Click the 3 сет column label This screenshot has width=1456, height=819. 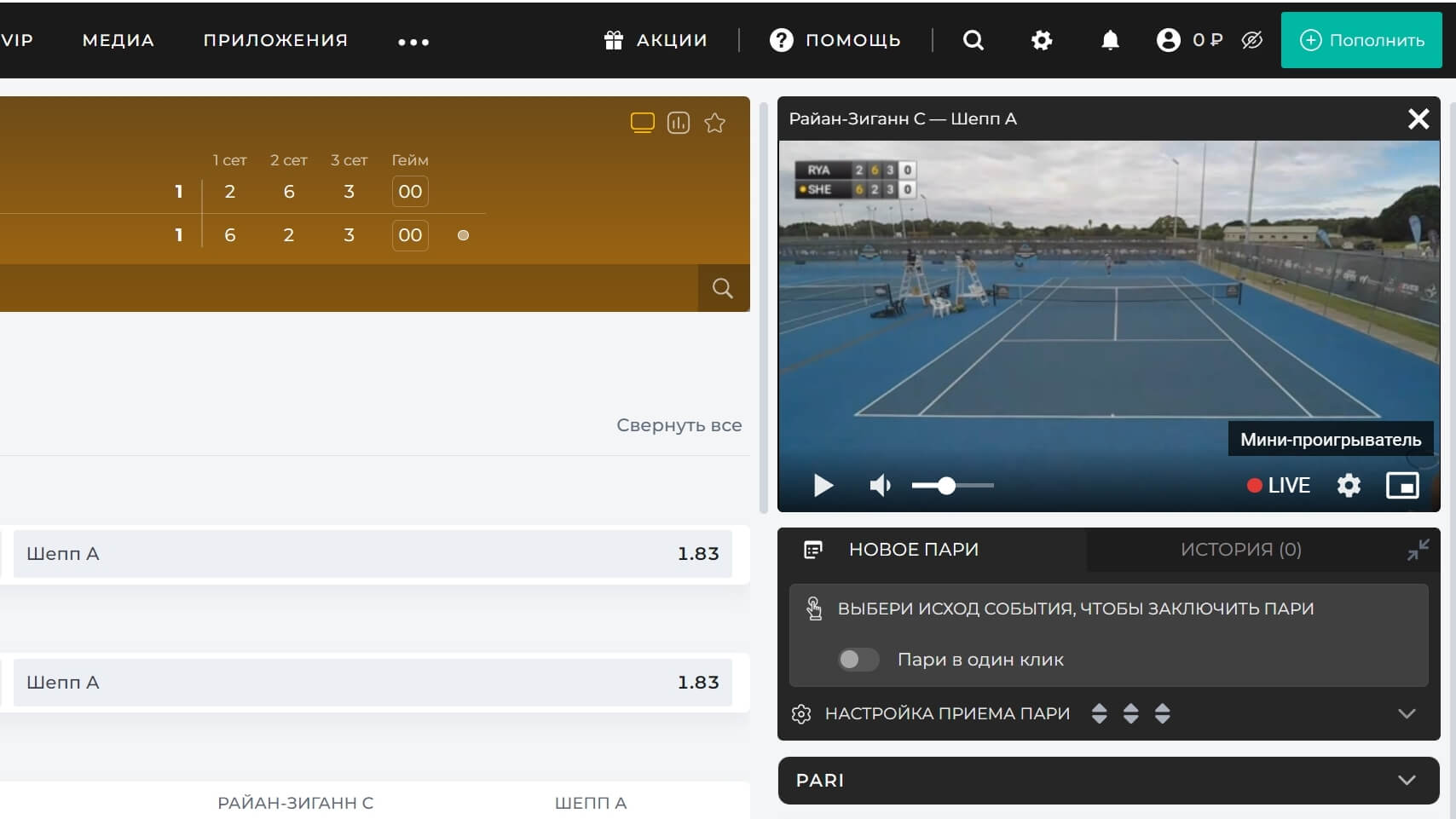349,160
